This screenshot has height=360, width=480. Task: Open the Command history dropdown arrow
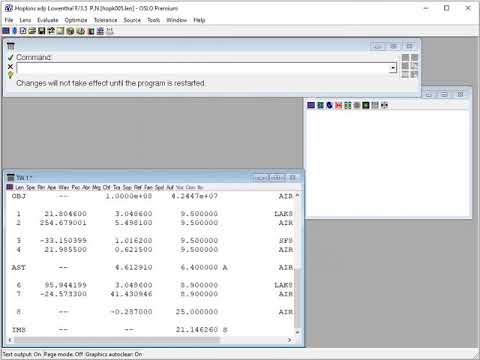(393, 68)
